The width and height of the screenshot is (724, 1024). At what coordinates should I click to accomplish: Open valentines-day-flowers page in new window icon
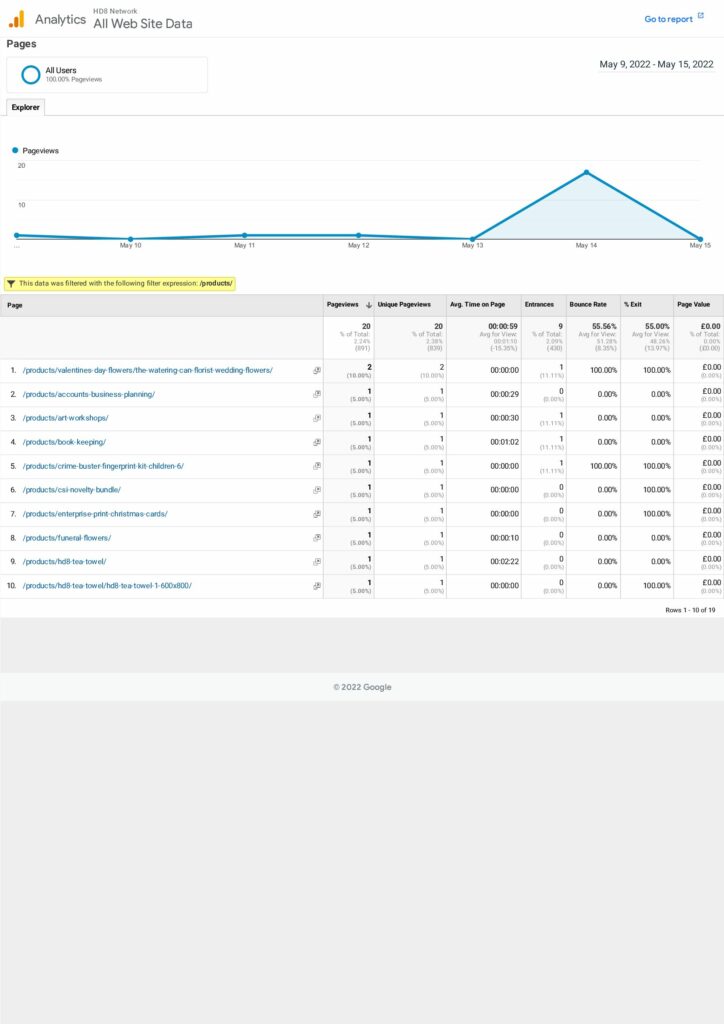click(317, 370)
